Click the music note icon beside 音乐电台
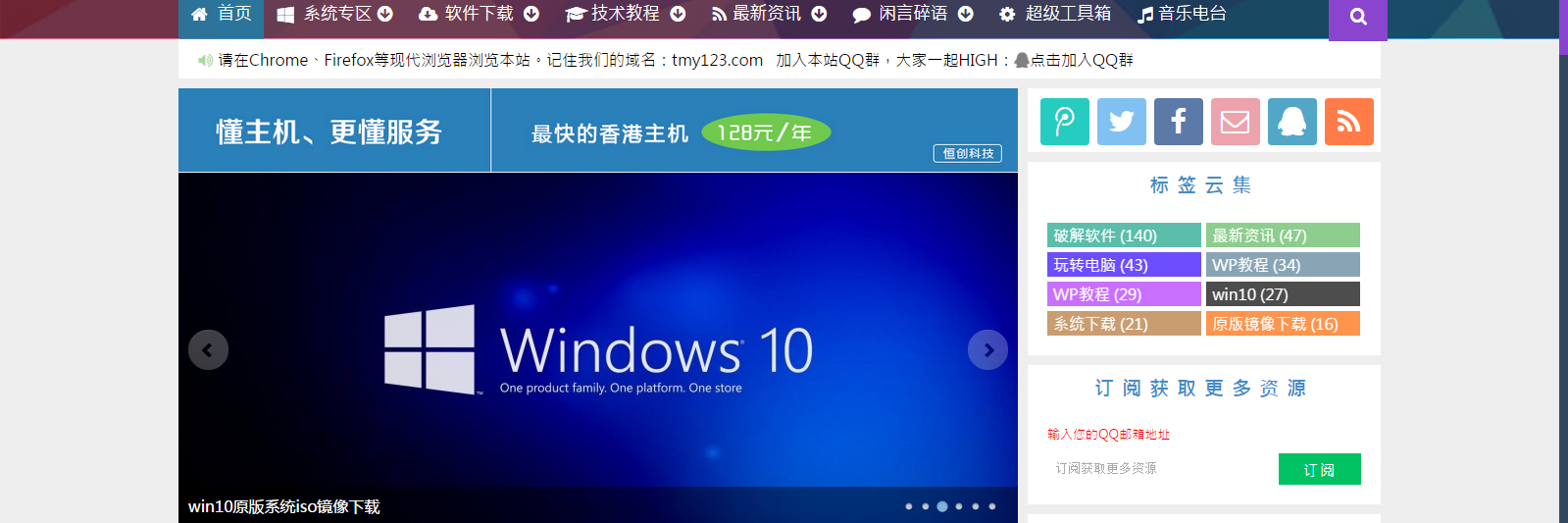This screenshot has width=1568, height=523. pyautogui.click(x=1145, y=15)
